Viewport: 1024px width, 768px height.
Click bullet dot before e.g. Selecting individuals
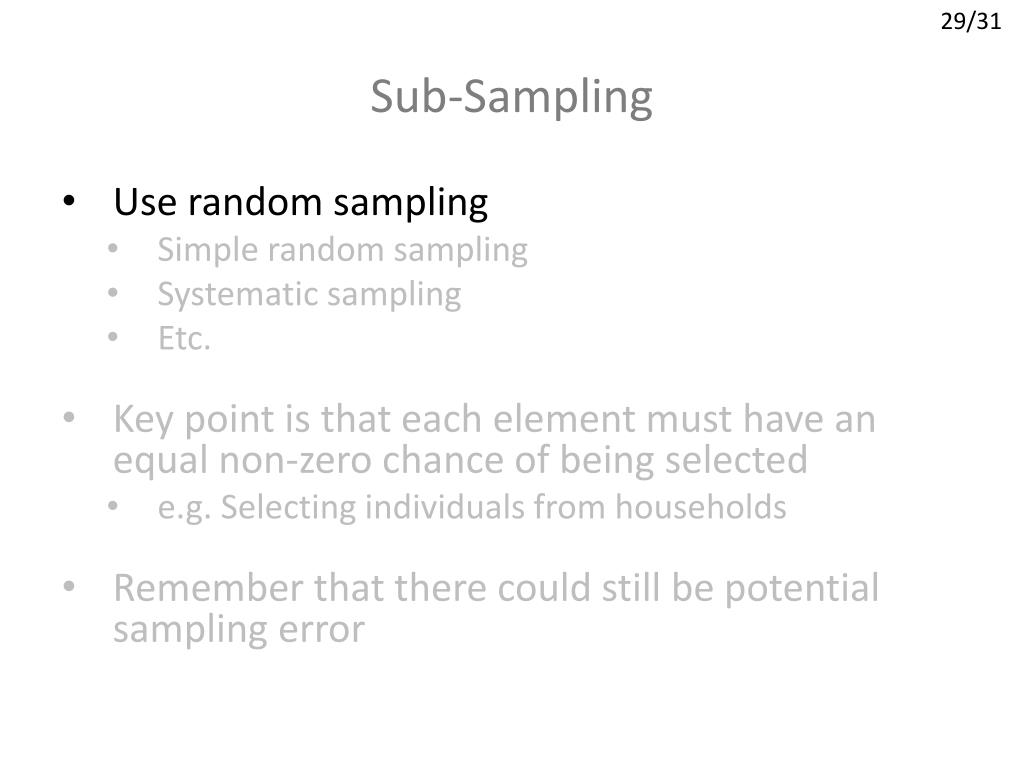pyautogui.click(x=113, y=506)
